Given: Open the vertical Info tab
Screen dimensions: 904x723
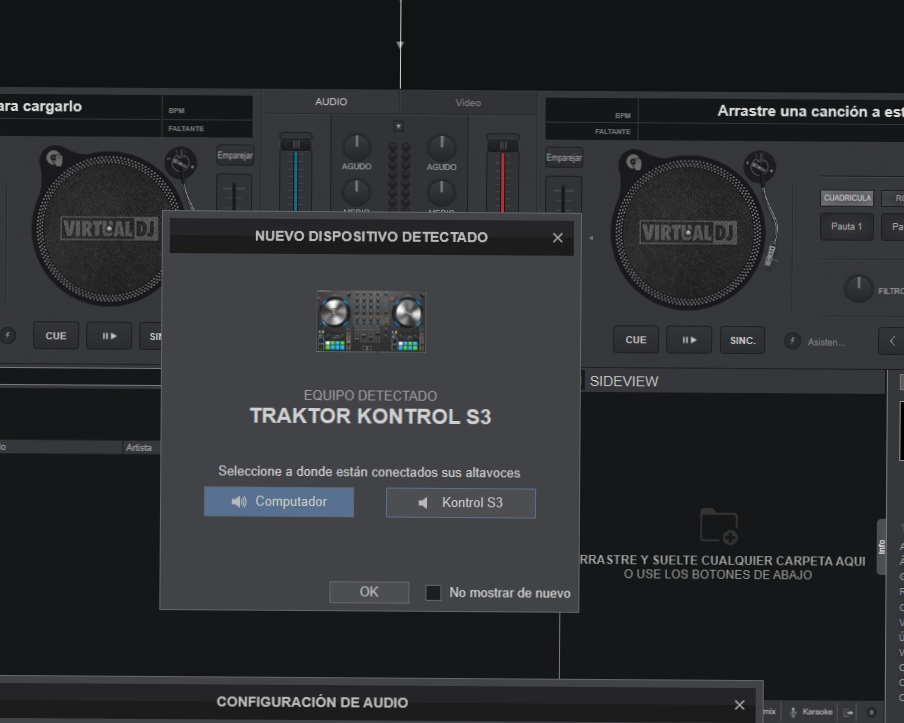Looking at the screenshot, I should coord(882,547).
